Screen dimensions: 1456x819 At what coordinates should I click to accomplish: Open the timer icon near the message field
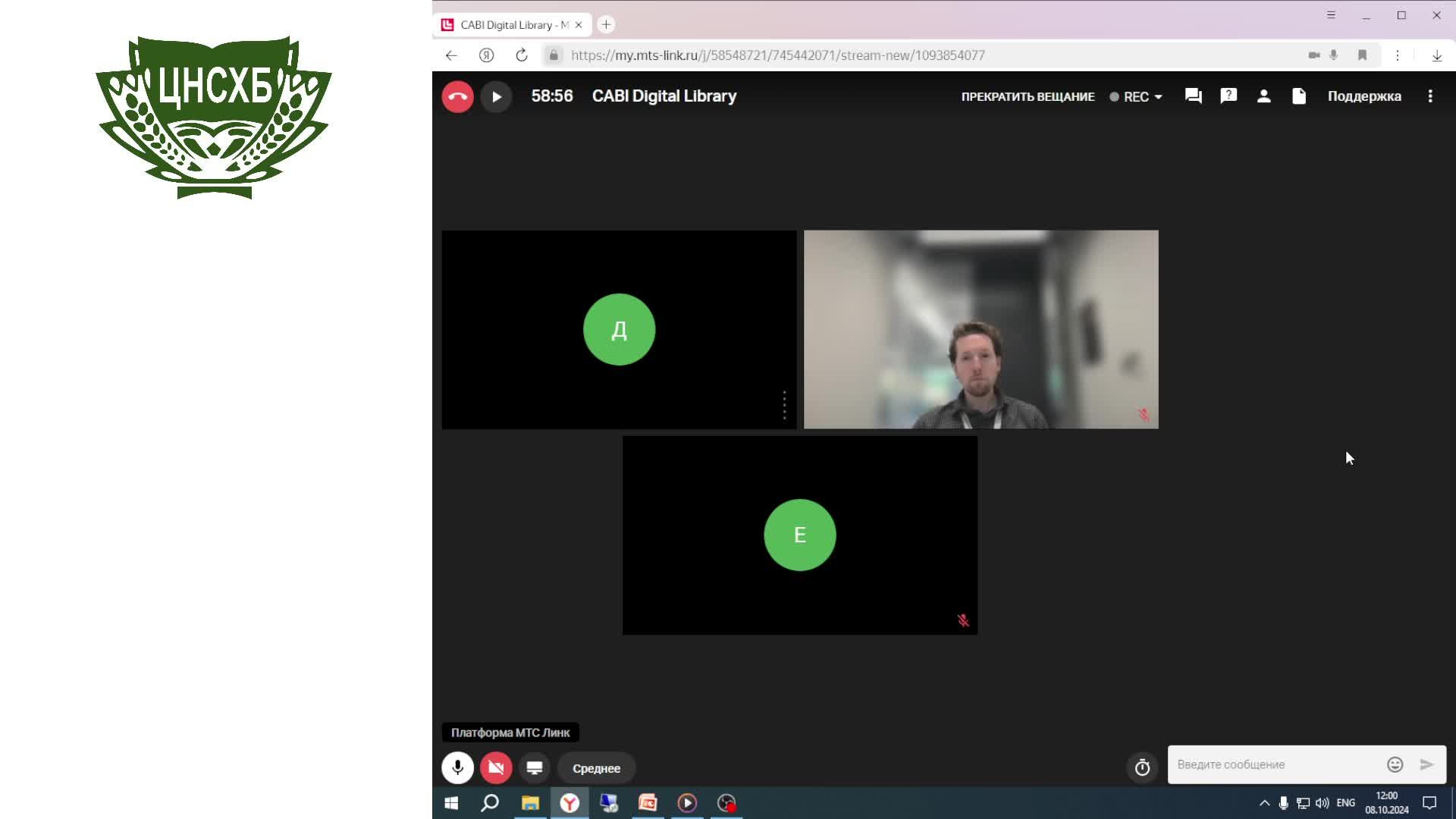pos(1142,767)
